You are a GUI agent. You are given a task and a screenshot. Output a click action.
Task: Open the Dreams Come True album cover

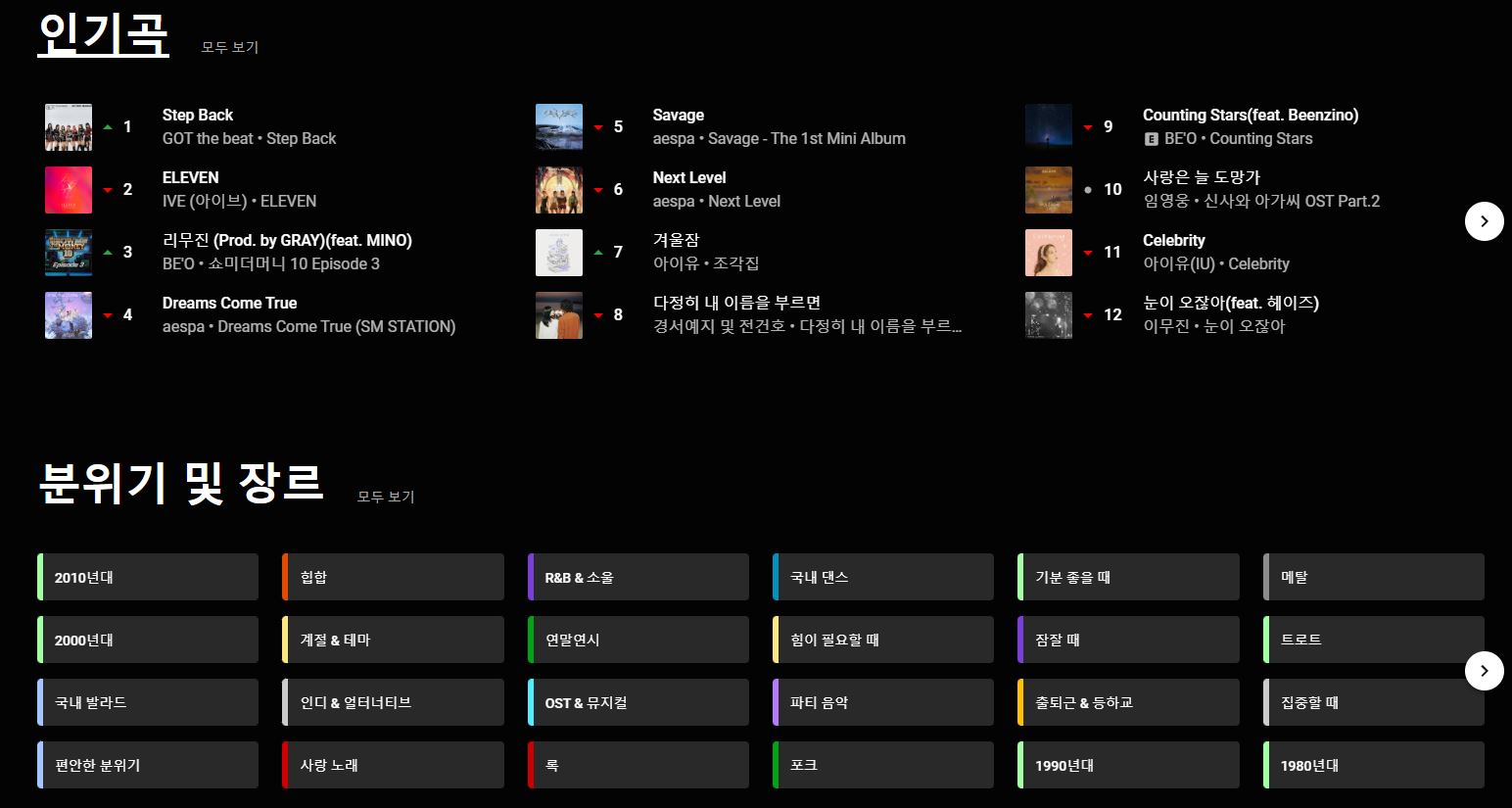point(69,315)
